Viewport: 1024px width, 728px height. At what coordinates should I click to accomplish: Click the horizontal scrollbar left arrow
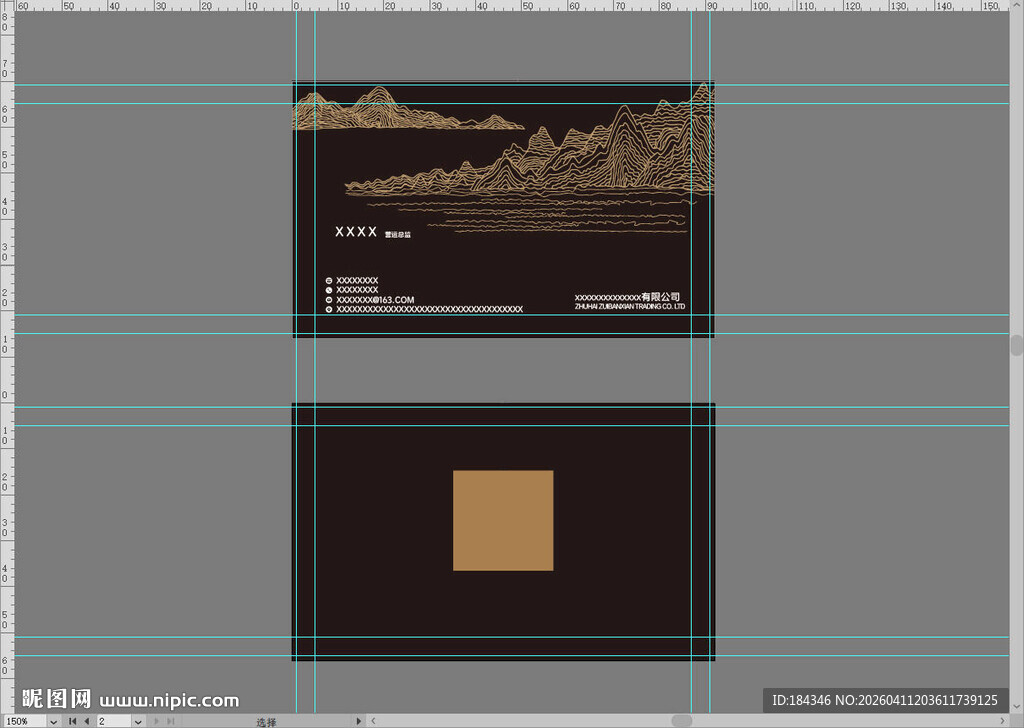click(x=373, y=721)
